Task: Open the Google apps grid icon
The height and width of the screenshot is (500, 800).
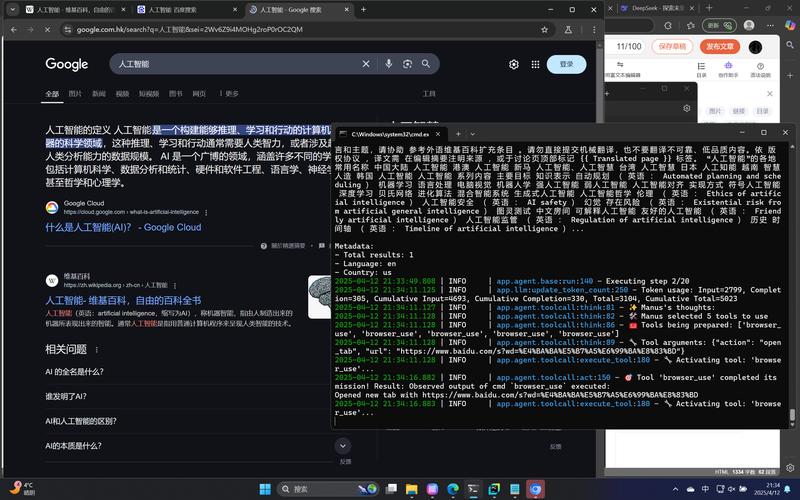Action: point(535,64)
